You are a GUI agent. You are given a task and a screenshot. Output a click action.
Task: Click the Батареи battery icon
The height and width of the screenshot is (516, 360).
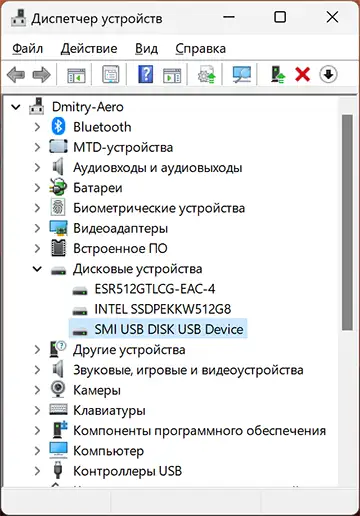pyautogui.click(x=58, y=187)
